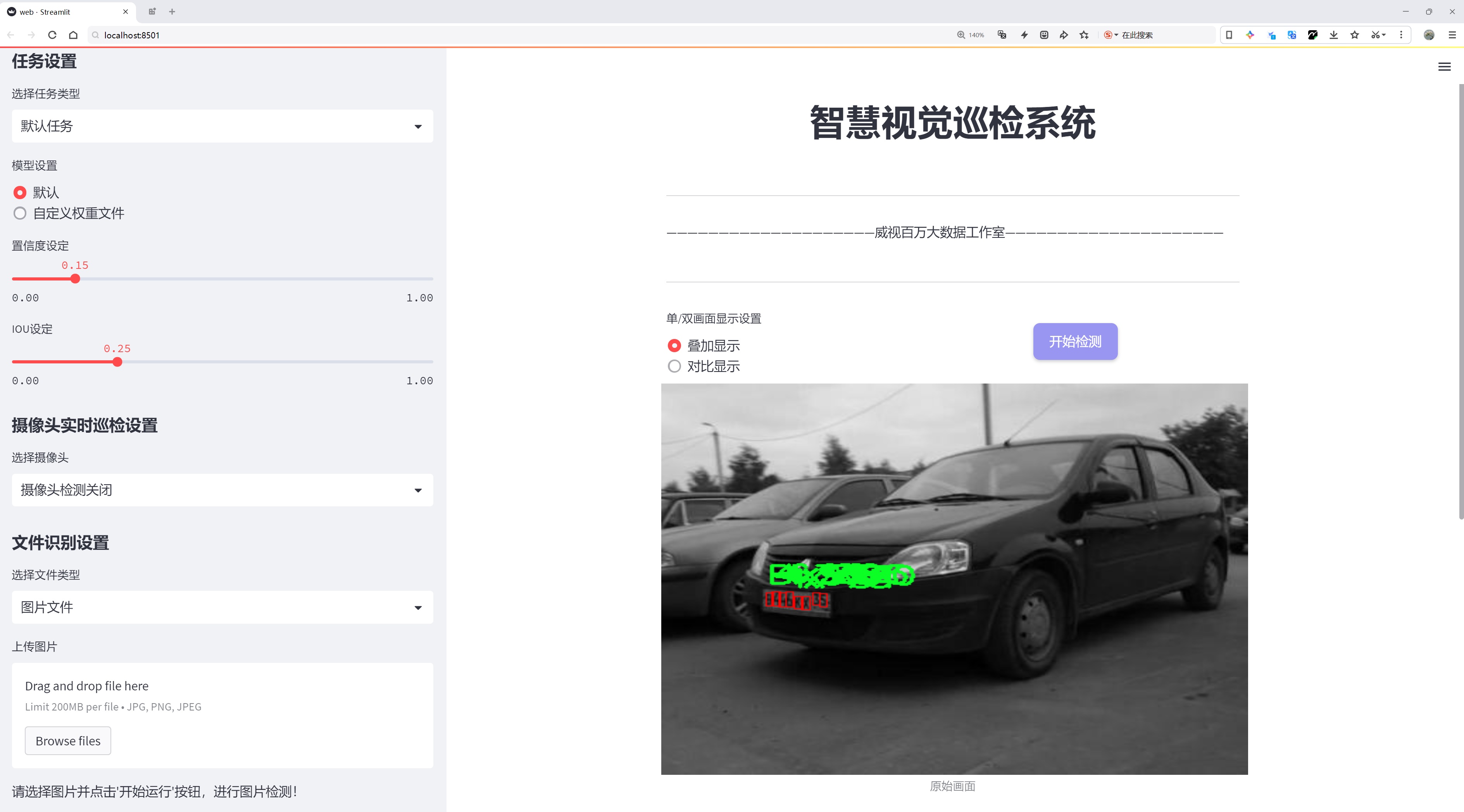Open a new browser tab with plus
Screen dimensions: 1464x812
172,11
